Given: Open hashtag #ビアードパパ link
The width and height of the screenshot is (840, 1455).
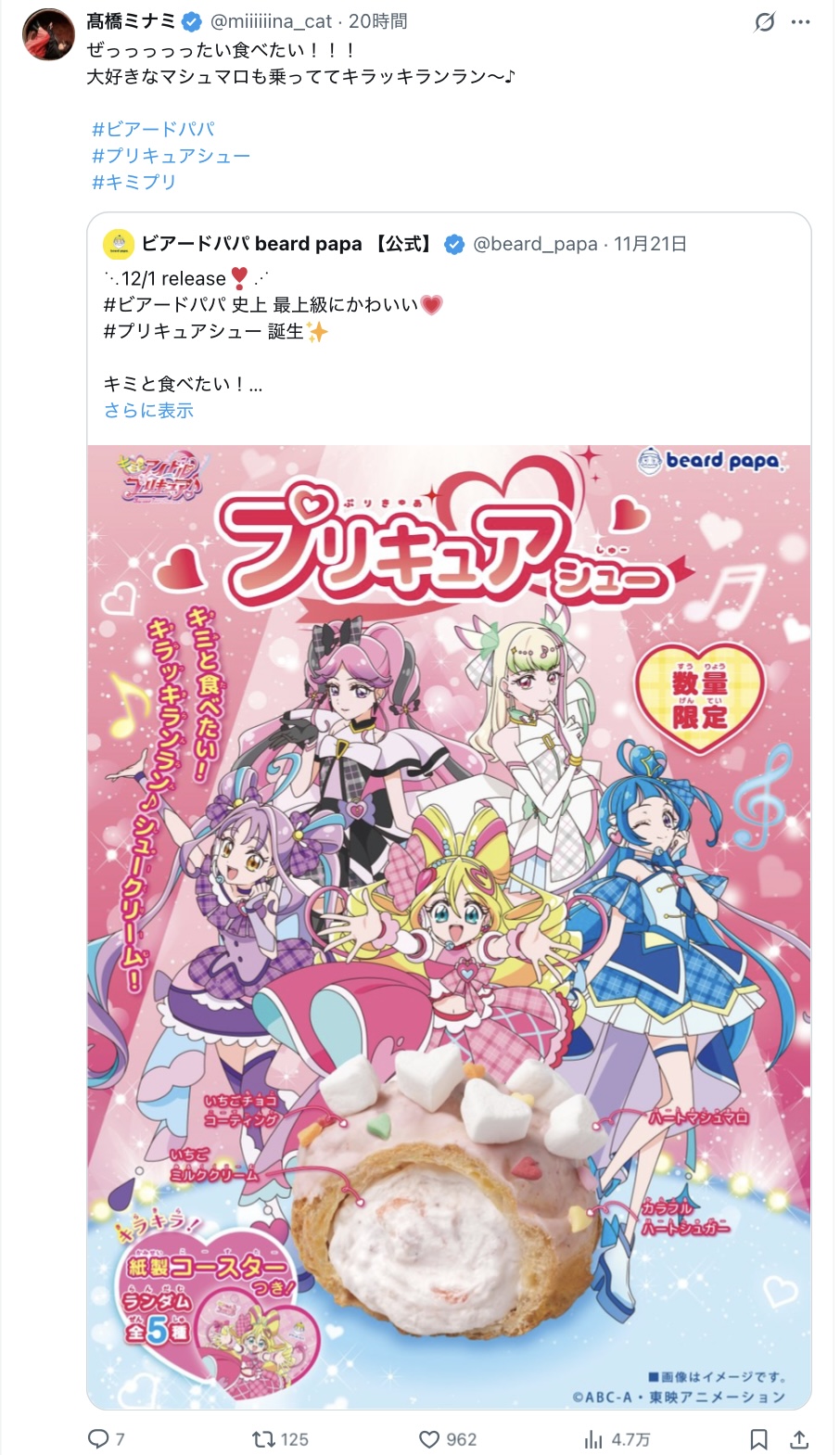Looking at the screenshot, I should click(x=153, y=129).
